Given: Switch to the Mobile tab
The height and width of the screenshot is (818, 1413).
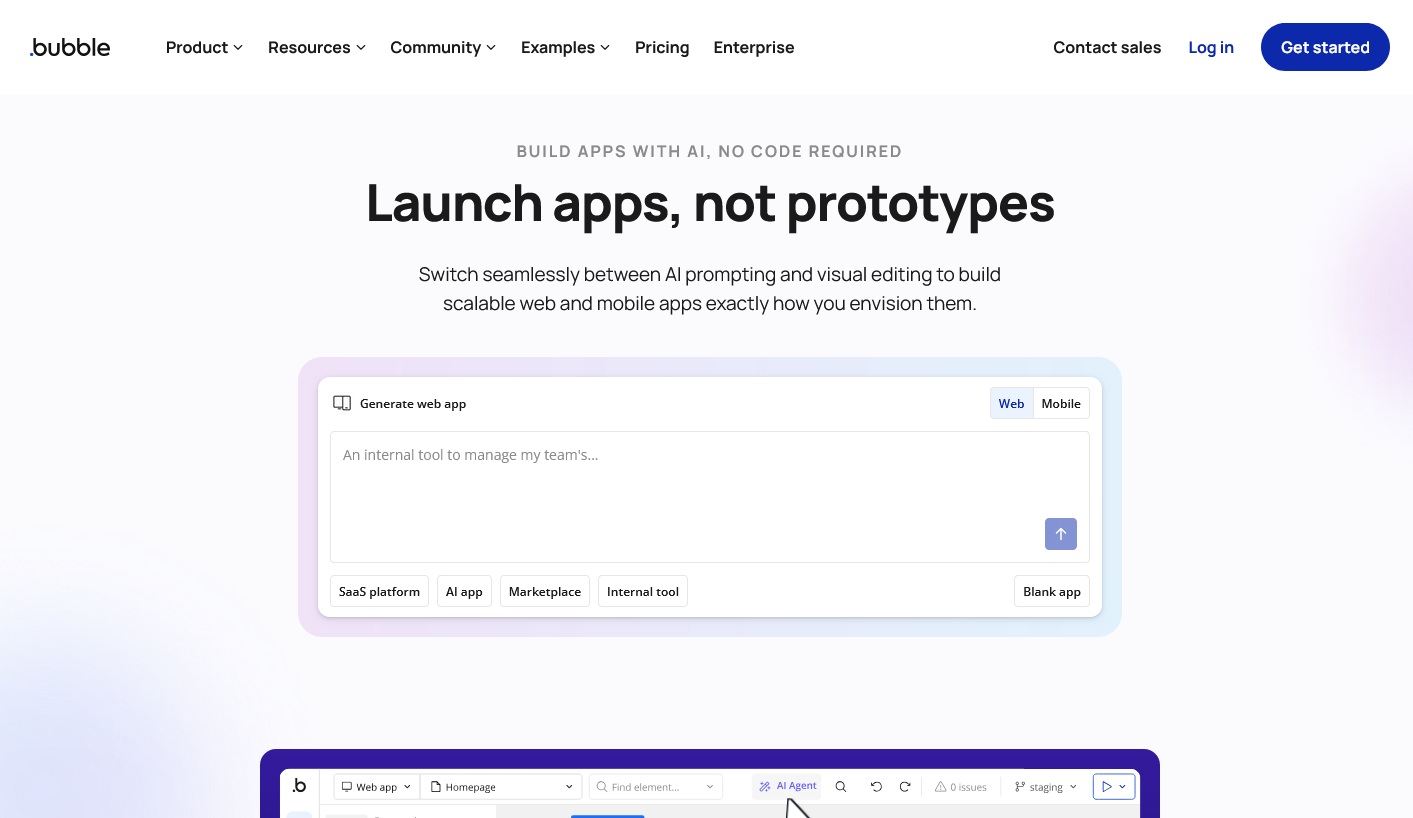Looking at the screenshot, I should click(x=1061, y=403).
